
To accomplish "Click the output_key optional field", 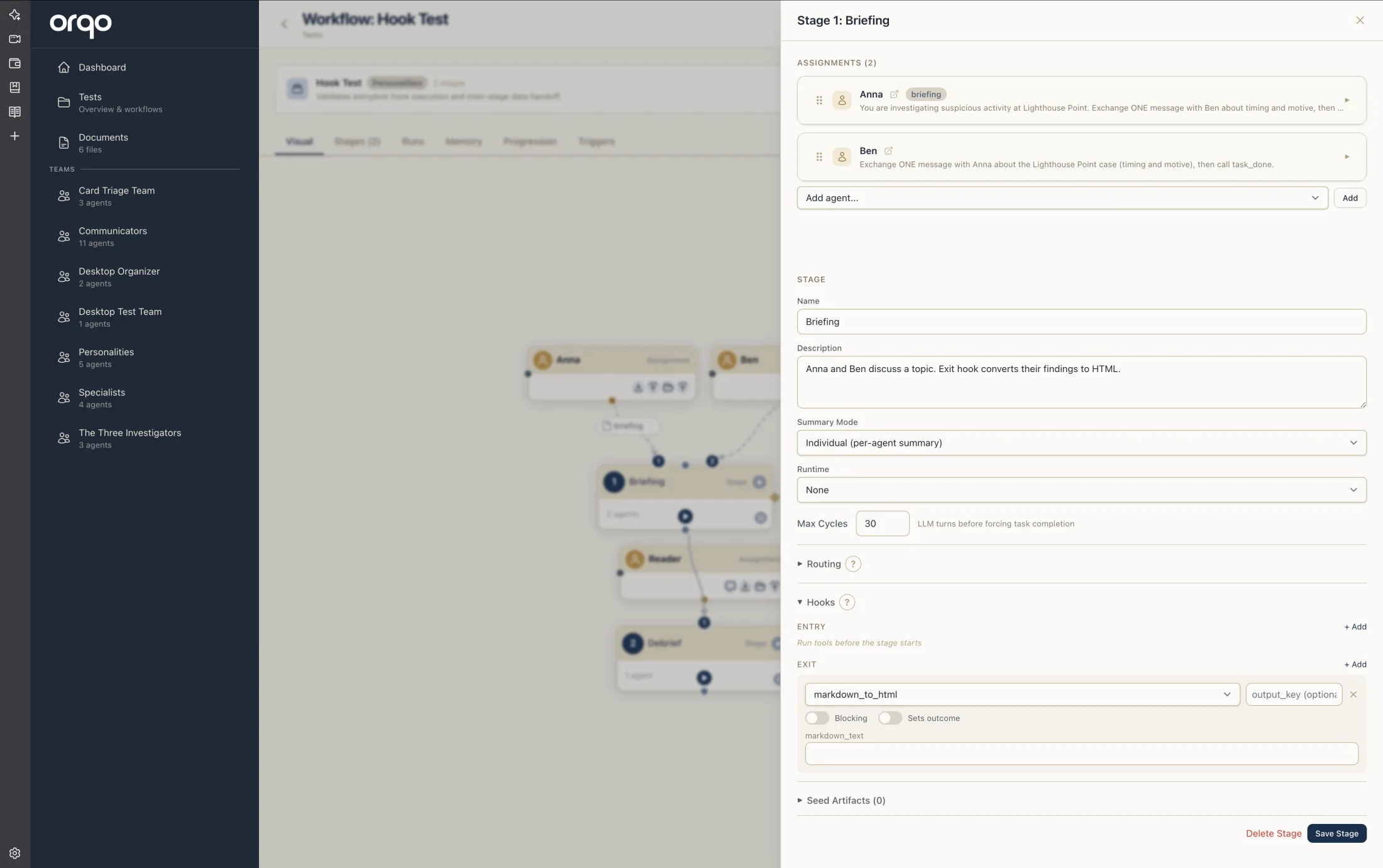I will (1294, 695).
